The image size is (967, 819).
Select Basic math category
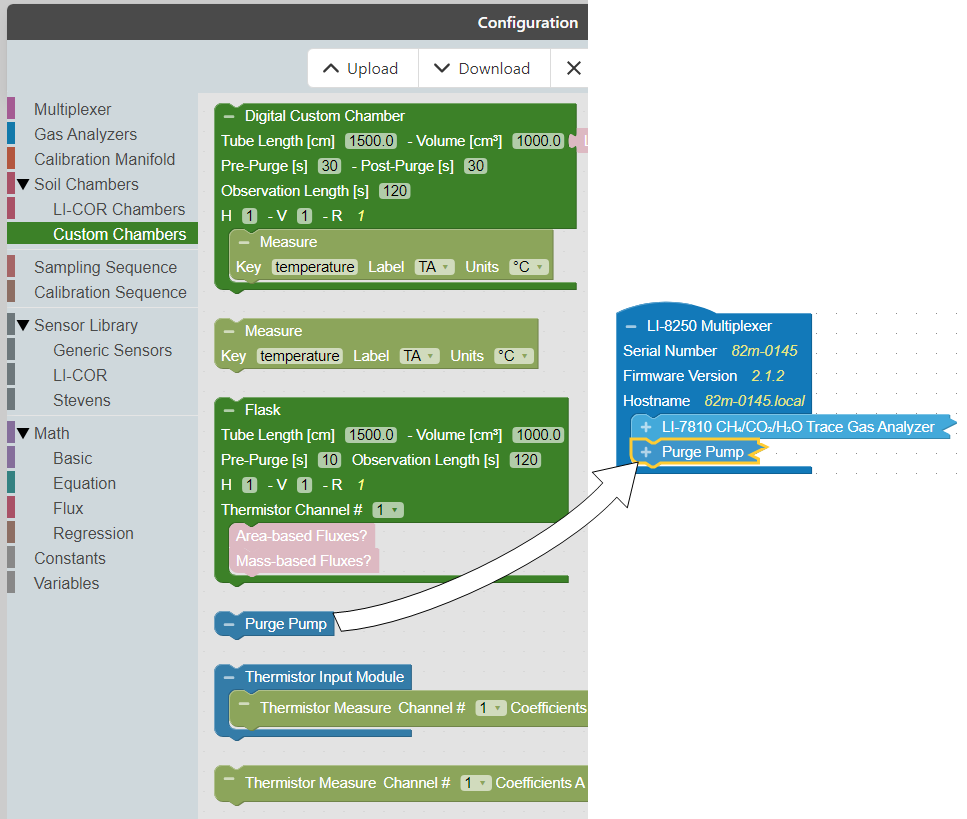click(73, 458)
